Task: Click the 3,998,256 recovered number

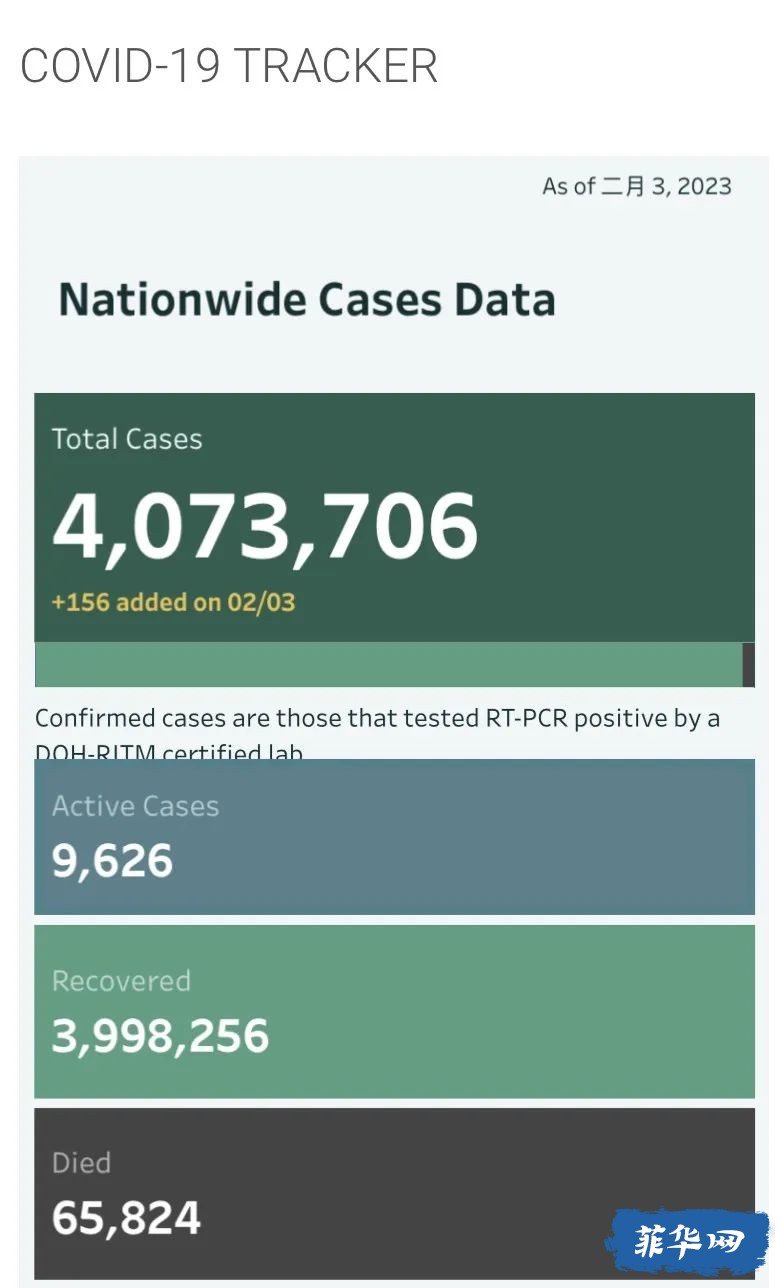Action: click(160, 1036)
